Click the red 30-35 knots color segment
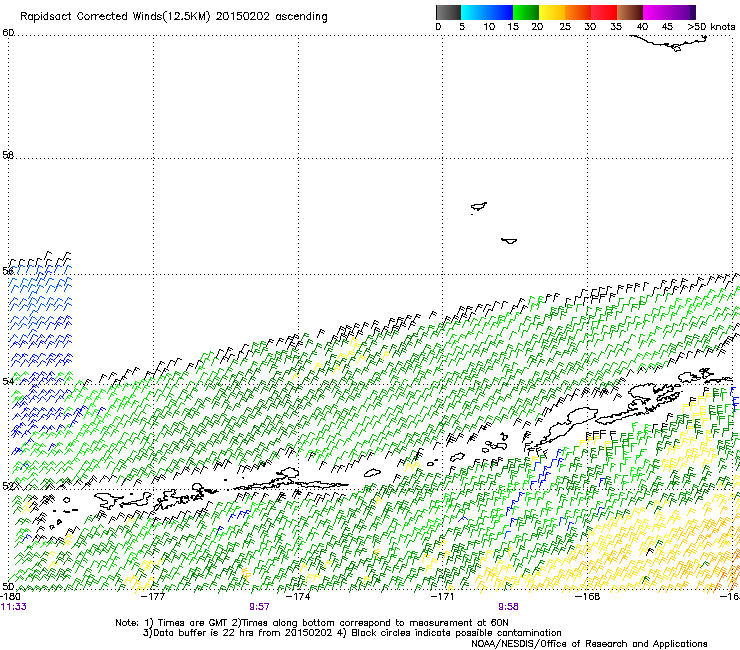The height and width of the screenshot is (650, 740). [604, 12]
